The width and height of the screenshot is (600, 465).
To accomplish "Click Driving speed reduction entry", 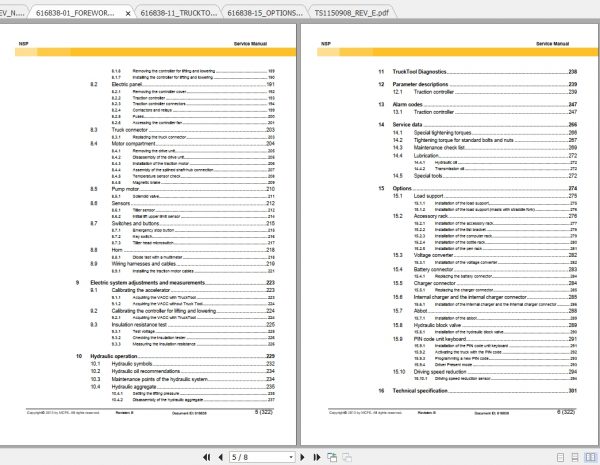I will [x=484, y=372].
